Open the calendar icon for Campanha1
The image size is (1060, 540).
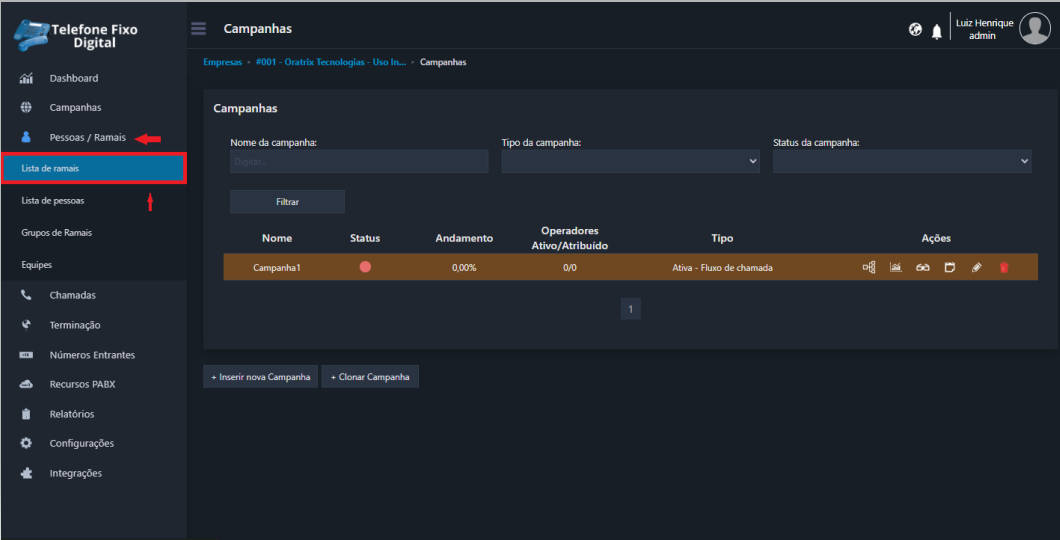coord(950,267)
